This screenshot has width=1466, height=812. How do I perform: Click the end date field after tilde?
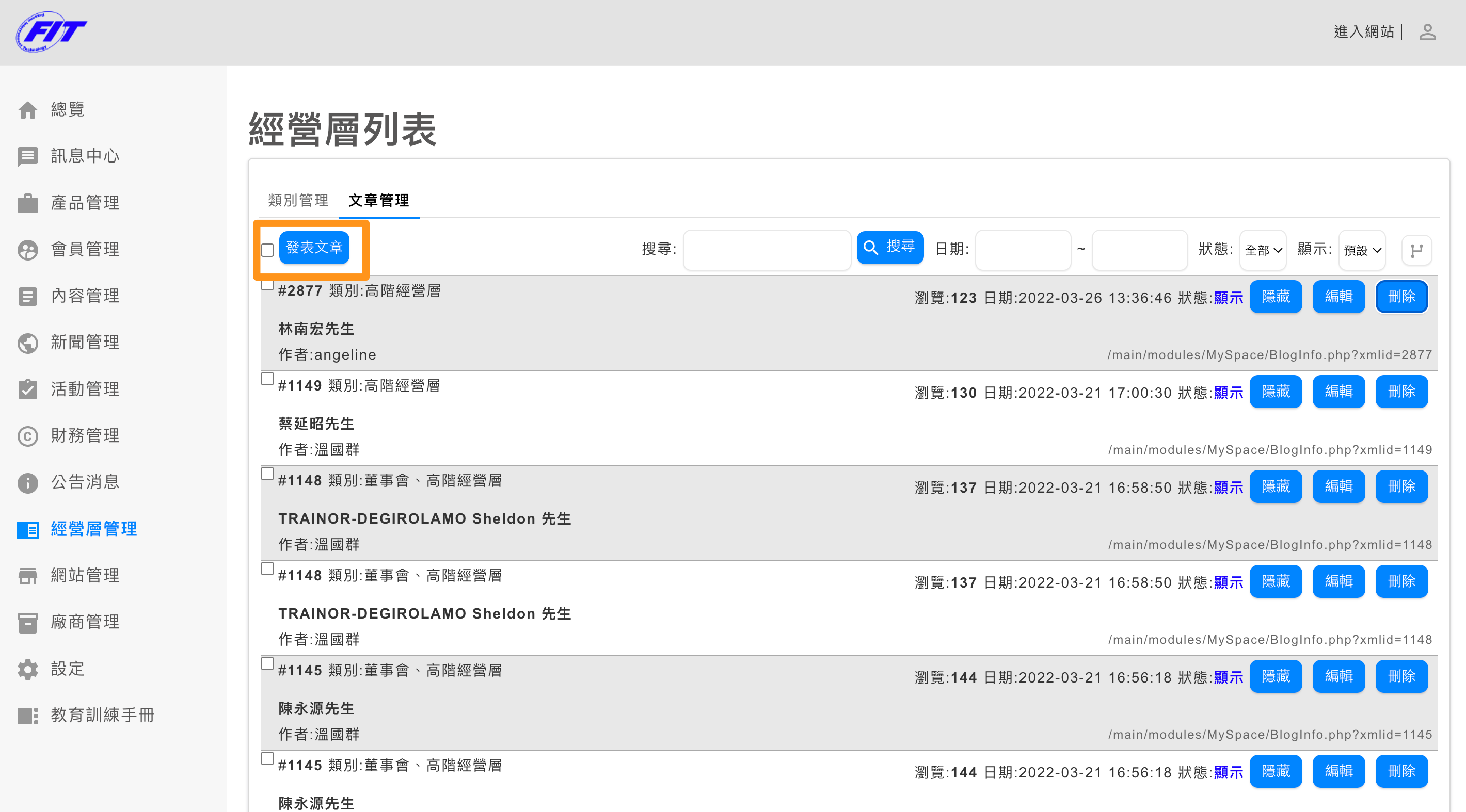[x=1140, y=250]
